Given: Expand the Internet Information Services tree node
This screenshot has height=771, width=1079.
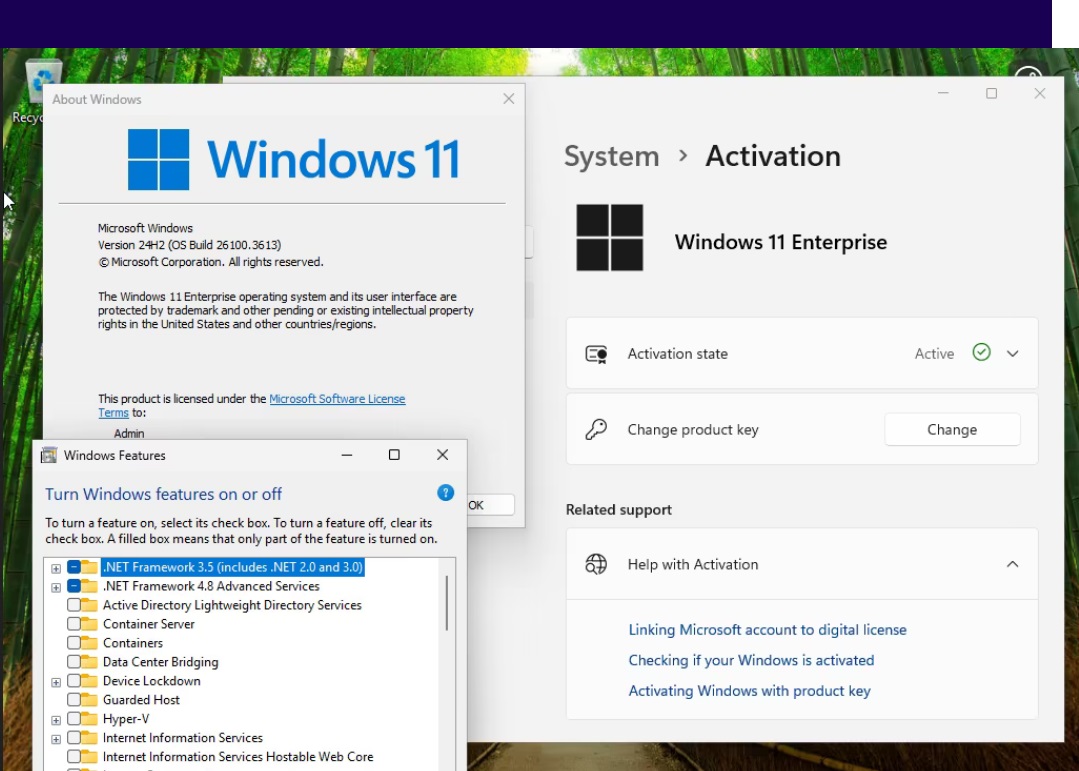Looking at the screenshot, I should [56, 739].
